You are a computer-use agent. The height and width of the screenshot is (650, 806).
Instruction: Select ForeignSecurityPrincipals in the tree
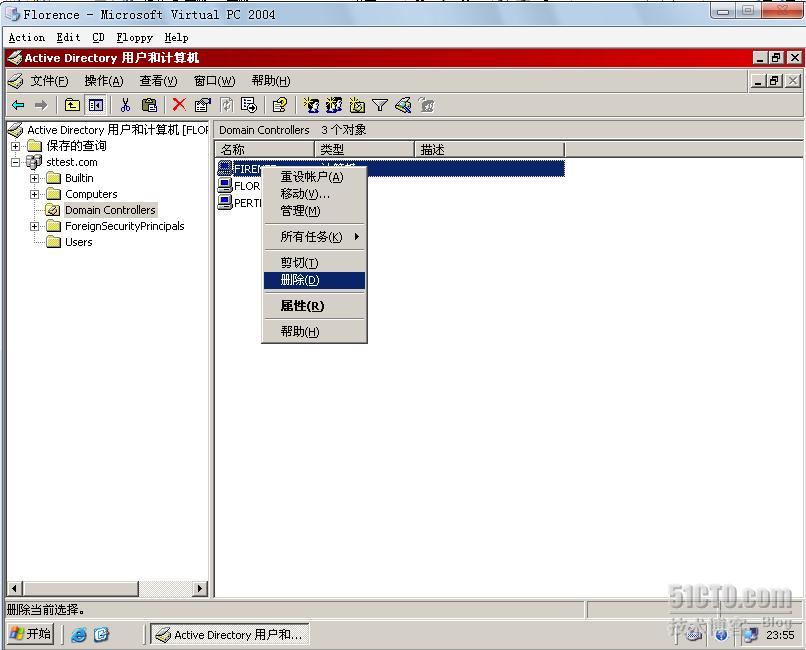pyautogui.click(x=124, y=226)
